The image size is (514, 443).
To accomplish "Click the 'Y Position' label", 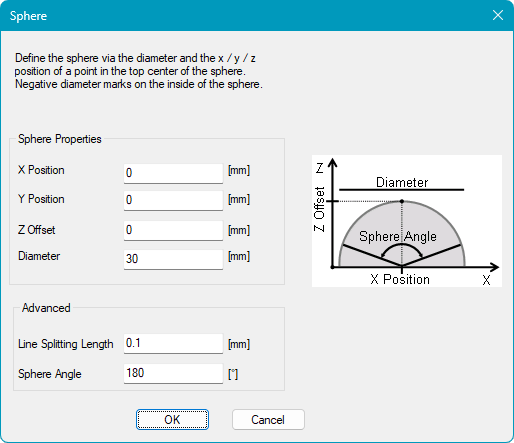I will [41, 199].
